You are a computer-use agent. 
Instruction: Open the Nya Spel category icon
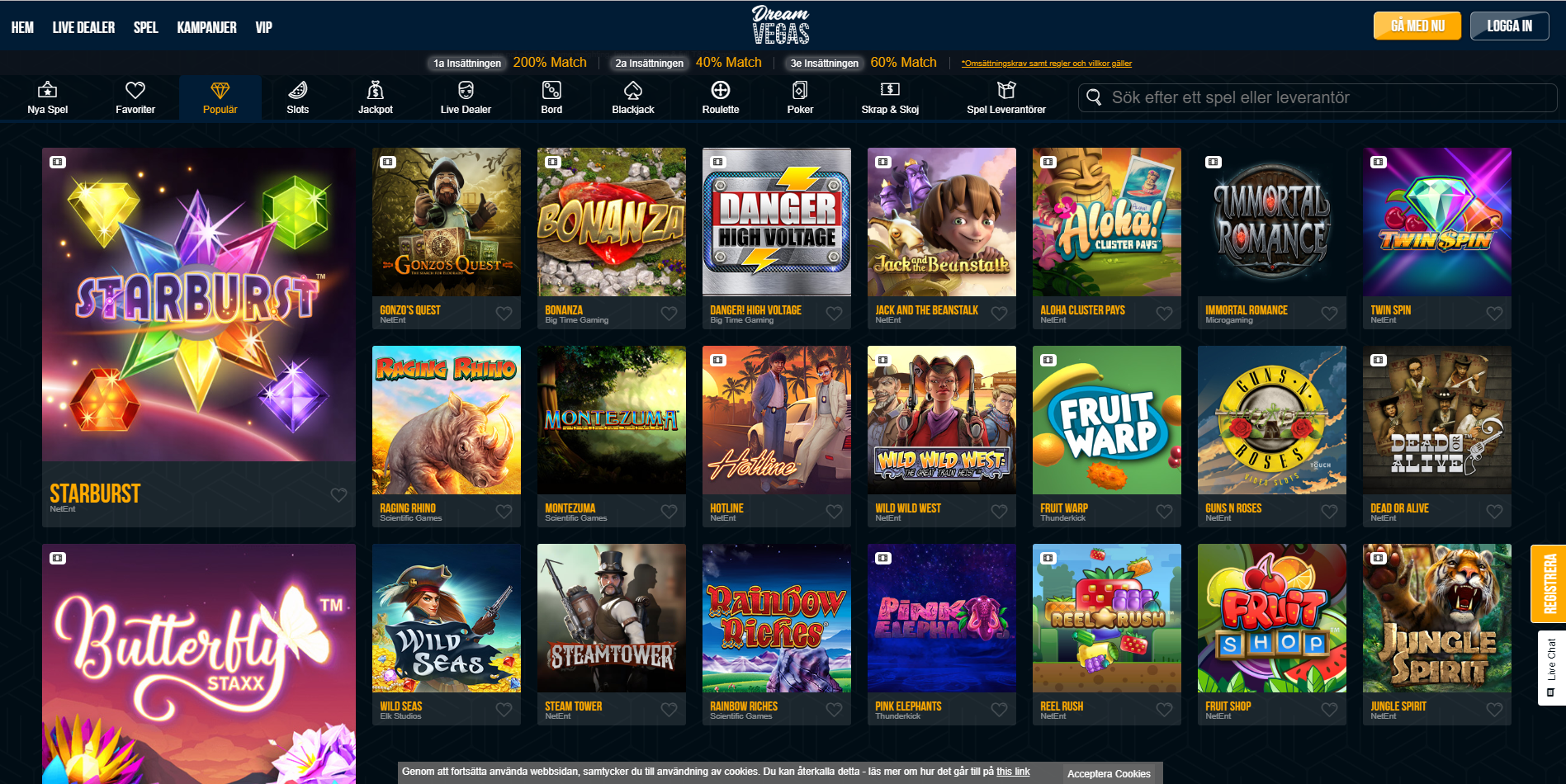pos(48,90)
